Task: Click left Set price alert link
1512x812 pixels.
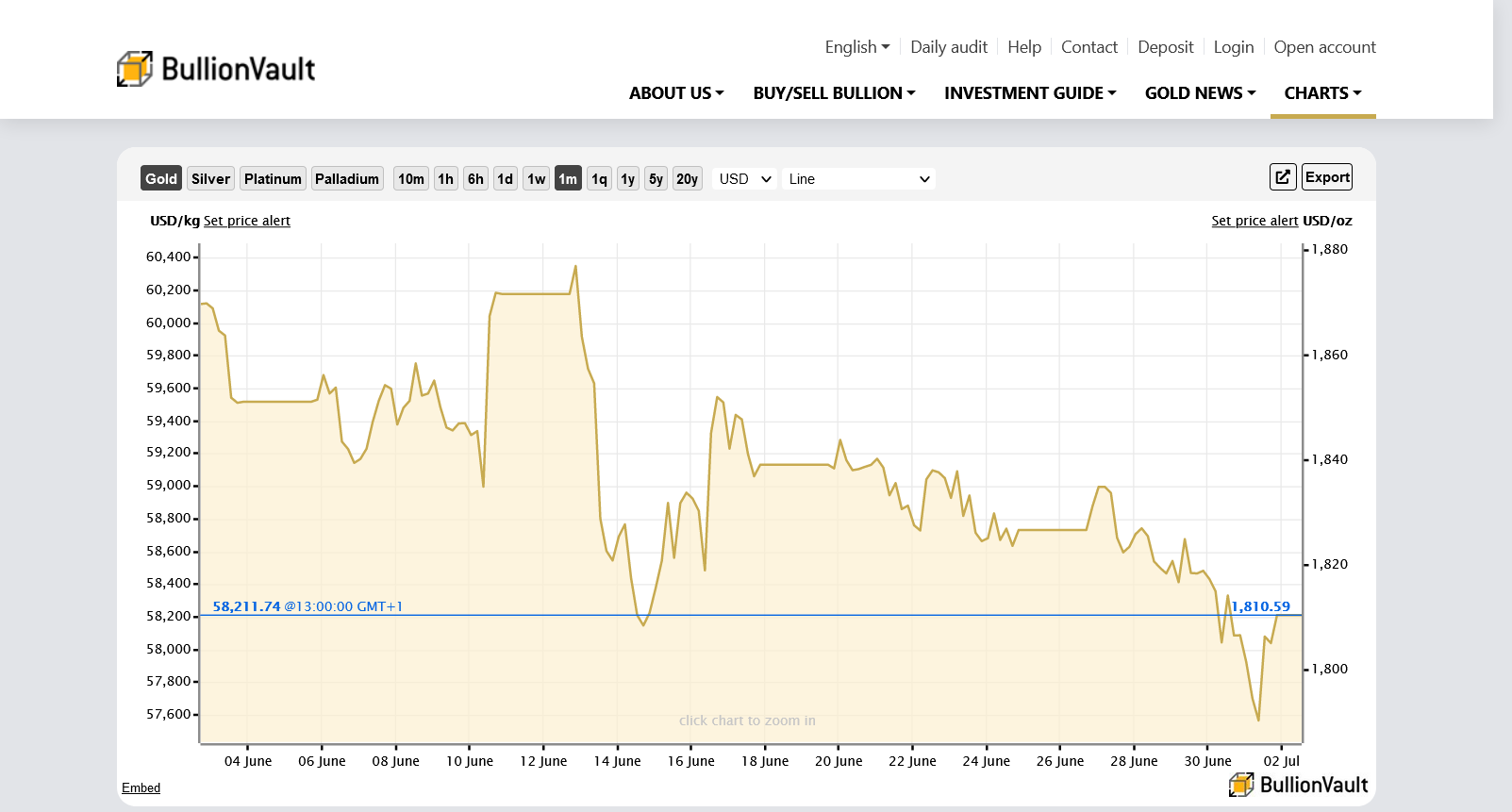Action: tap(247, 221)
